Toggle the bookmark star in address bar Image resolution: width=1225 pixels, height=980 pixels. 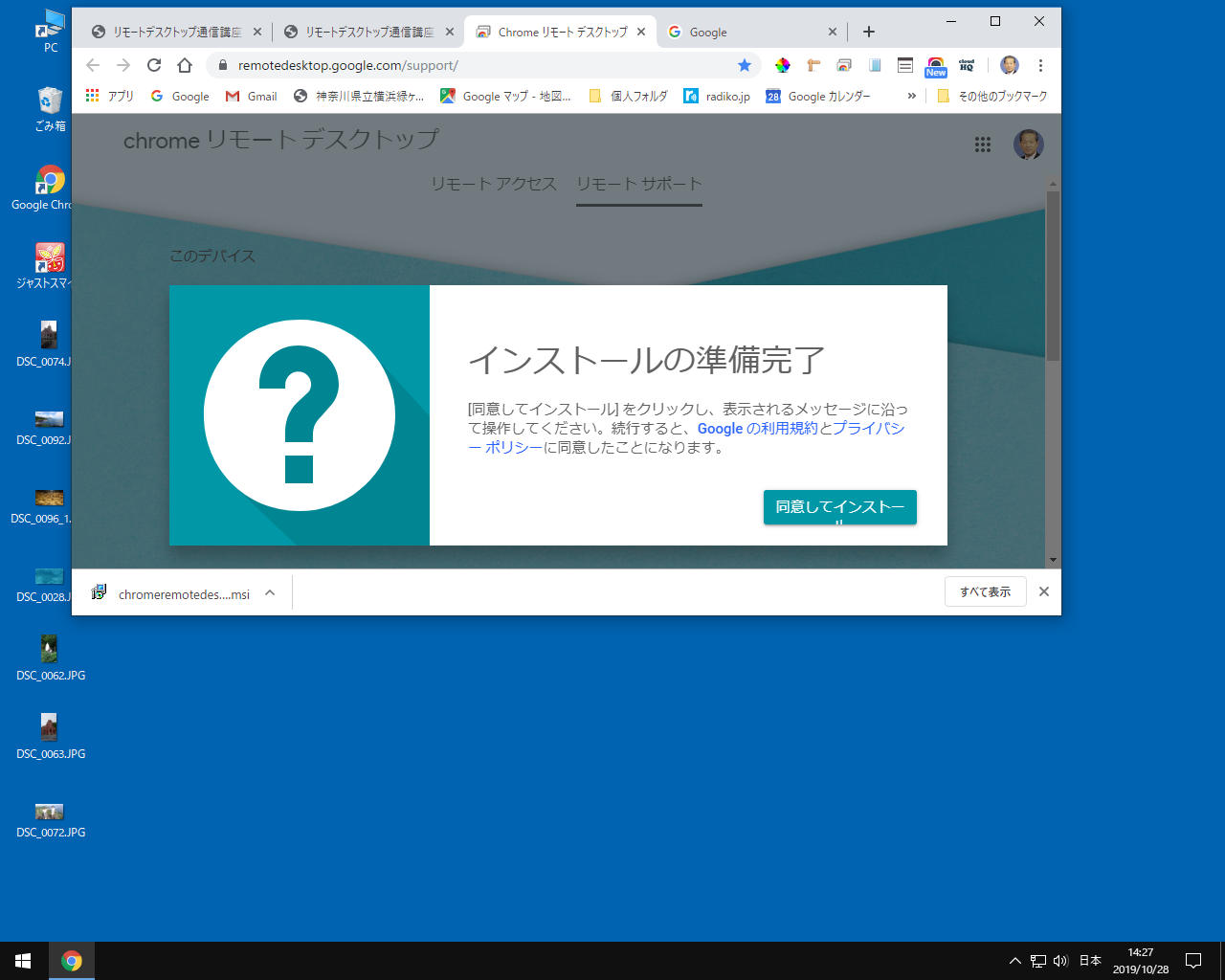(745, 65)
